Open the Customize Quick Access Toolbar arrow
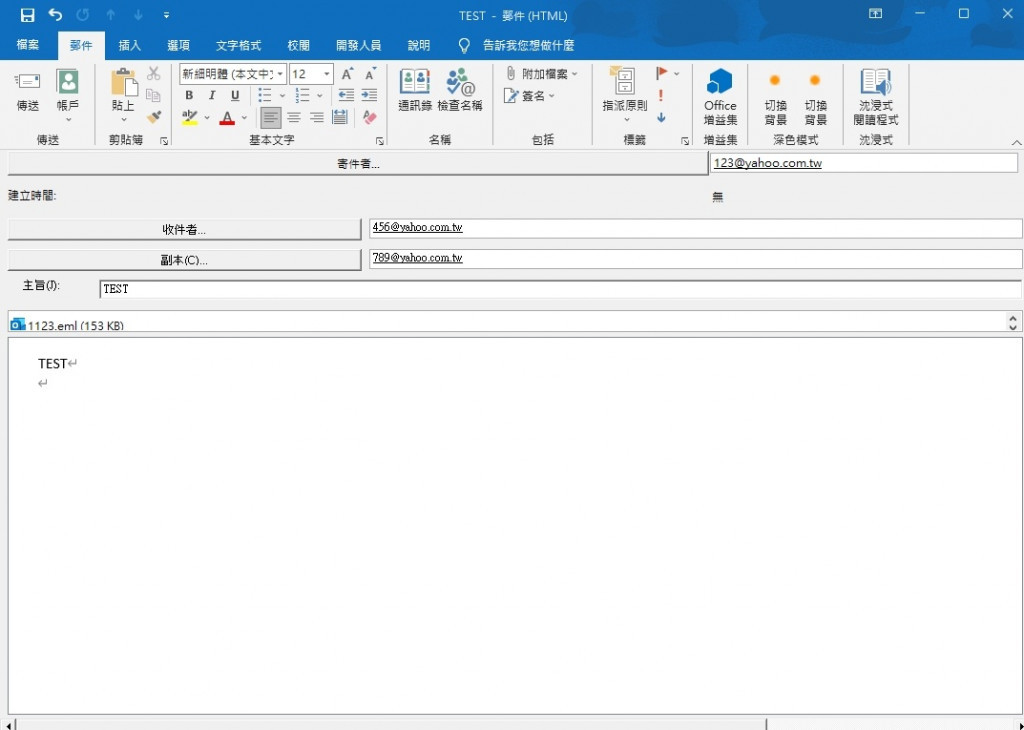1024x730 pixels. [x=167, y=14]
